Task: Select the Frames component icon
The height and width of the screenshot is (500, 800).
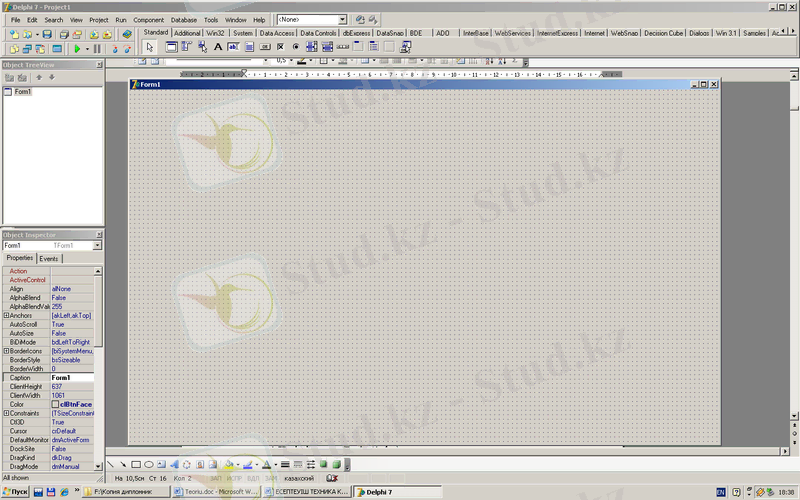Action: [x=171, y=47]
